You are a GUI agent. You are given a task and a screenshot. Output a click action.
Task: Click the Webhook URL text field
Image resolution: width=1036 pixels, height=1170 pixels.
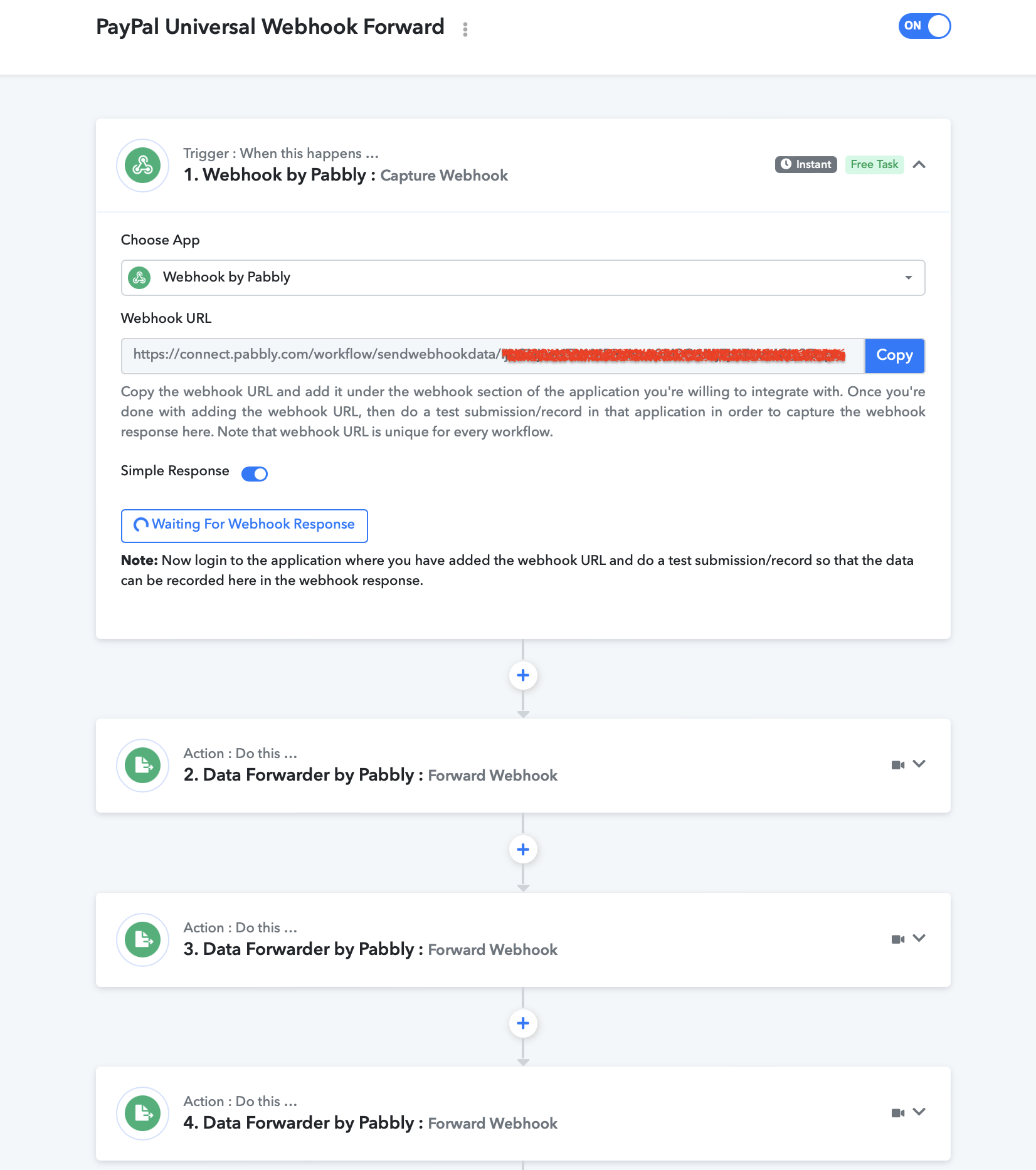pyautogui.click(x=493, y=356)
